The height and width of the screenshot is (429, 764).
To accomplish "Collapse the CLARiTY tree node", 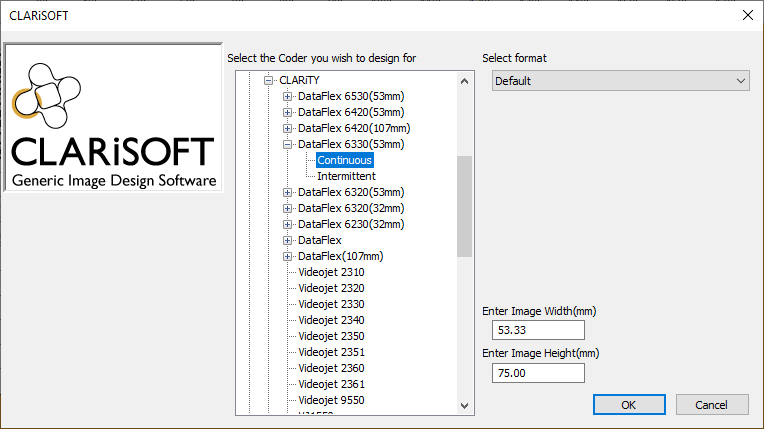I will click(269, 80).
